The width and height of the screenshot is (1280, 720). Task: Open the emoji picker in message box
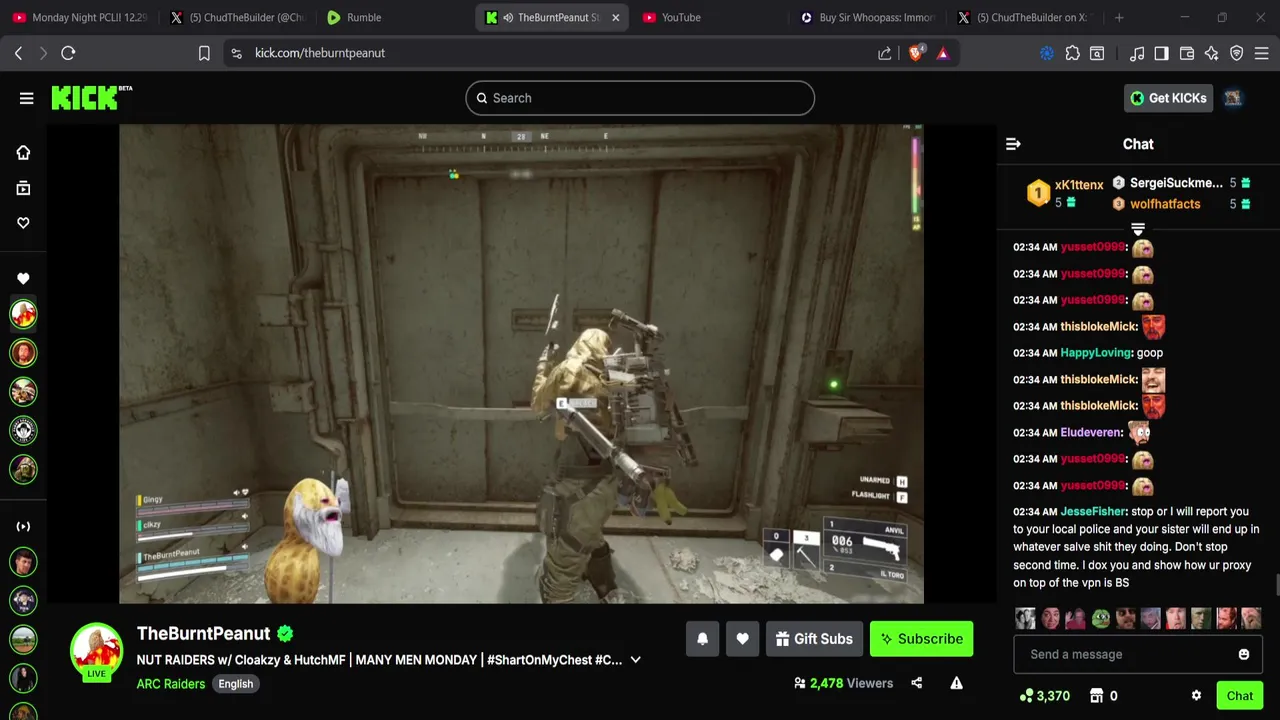[x=1244, y=654]
